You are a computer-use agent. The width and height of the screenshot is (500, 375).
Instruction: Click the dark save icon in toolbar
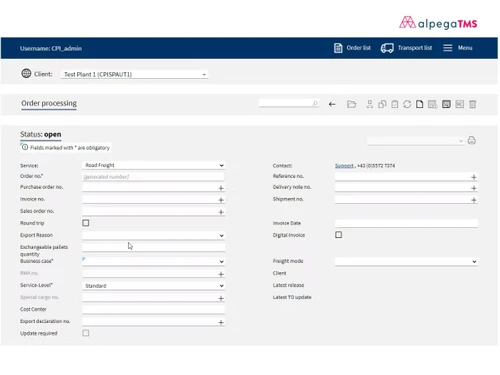pyautogui.click(x=446, y=104)
